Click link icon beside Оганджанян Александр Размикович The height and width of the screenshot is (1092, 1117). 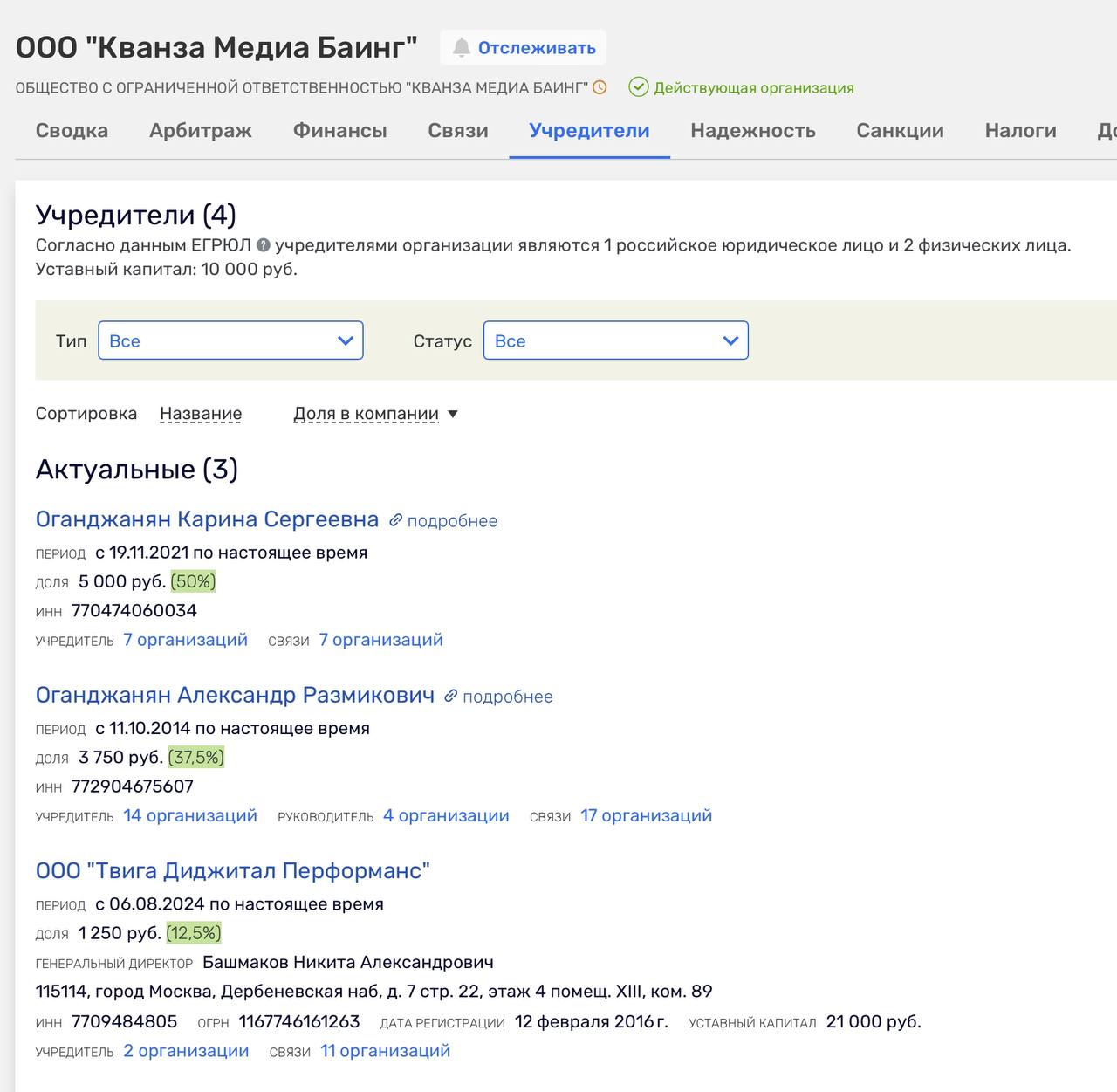[450, 697]
